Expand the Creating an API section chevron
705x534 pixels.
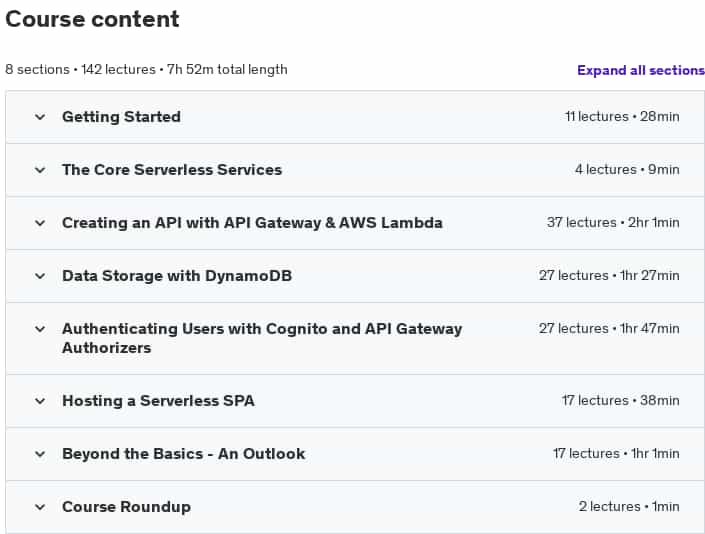tap(40, 223)
